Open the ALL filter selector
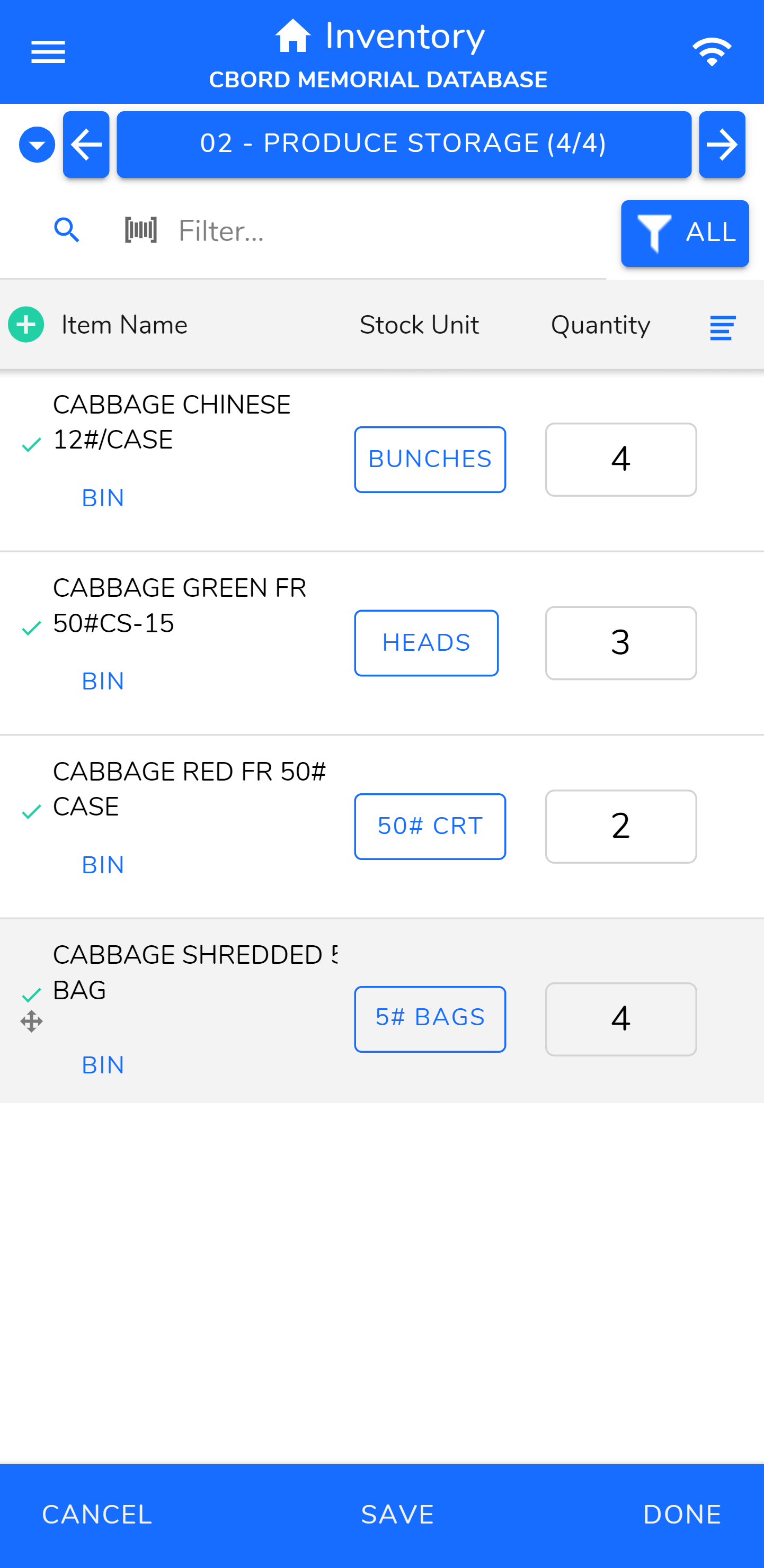Image resolution: width=764 pixels, height=1568 pixels. pos(684,233)
